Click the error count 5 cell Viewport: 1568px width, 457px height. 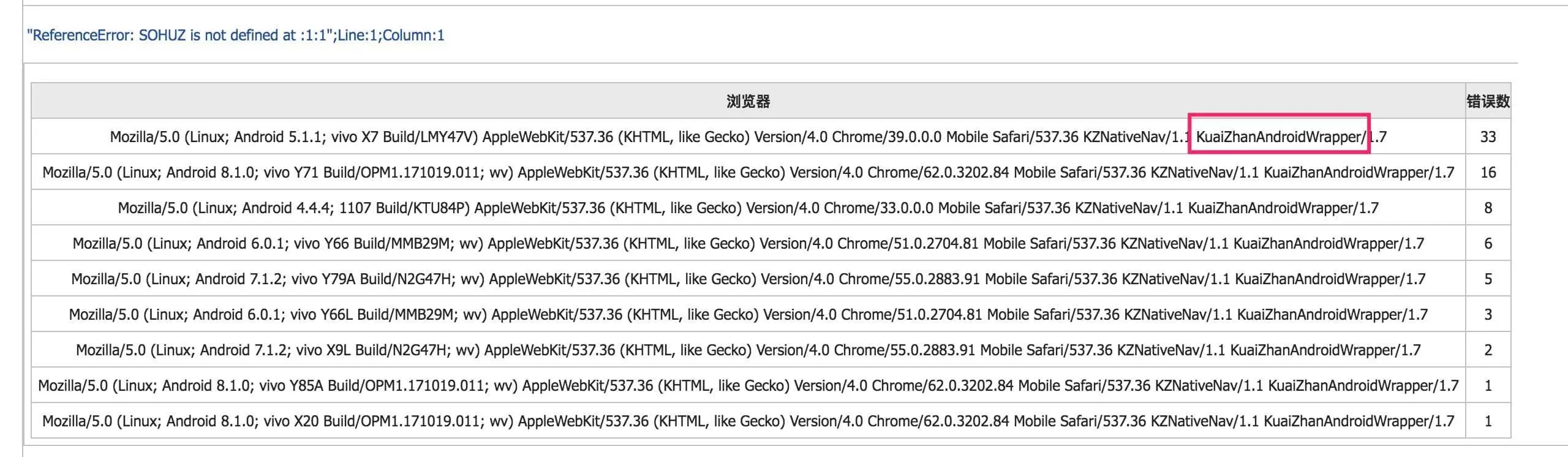pos(1488,279)
